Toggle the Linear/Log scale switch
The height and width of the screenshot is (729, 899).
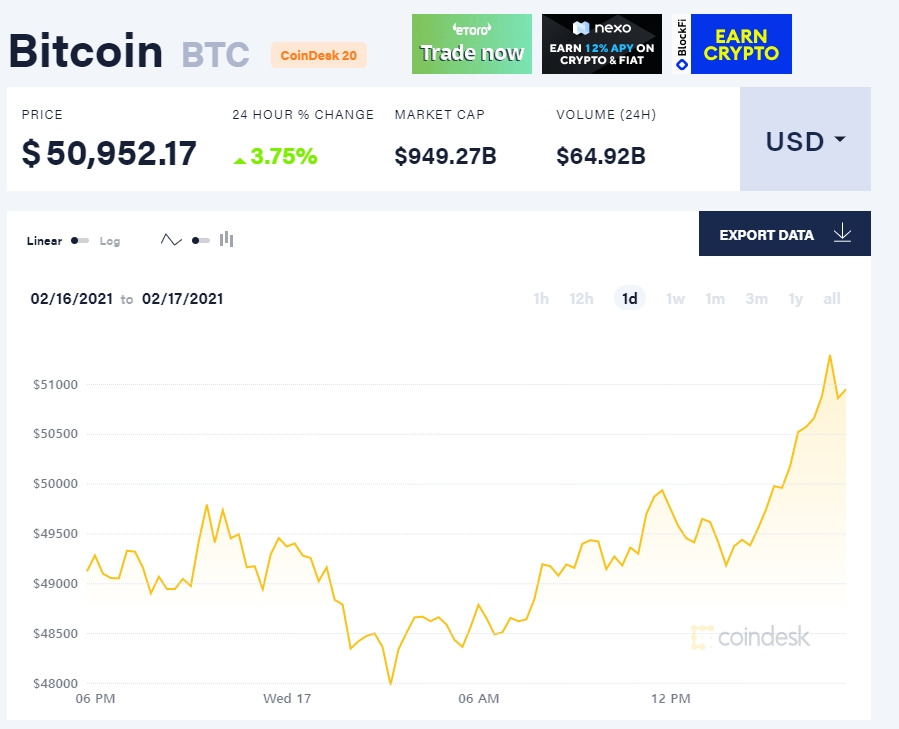pos(80,241)
